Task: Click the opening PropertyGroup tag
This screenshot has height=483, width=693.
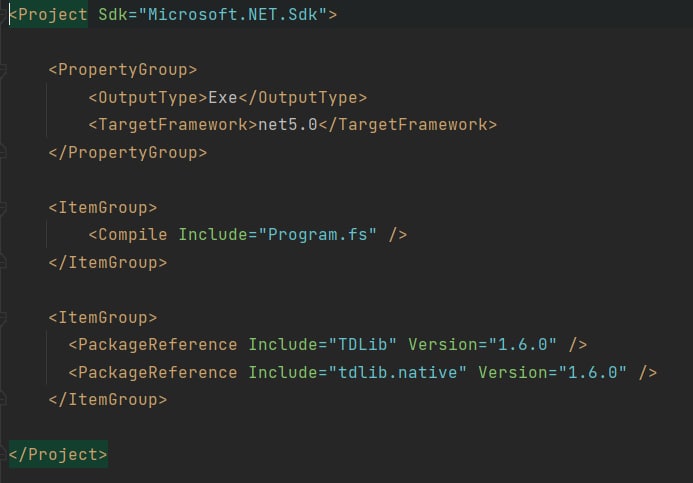Action: 122,69
